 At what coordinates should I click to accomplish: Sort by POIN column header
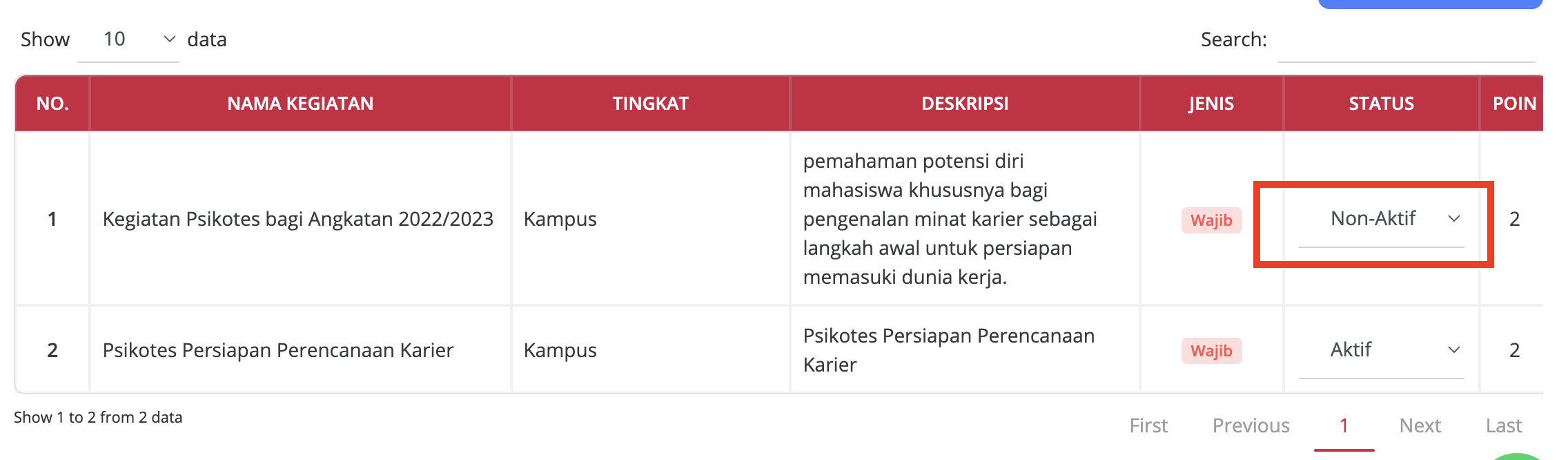point(1514,104)
